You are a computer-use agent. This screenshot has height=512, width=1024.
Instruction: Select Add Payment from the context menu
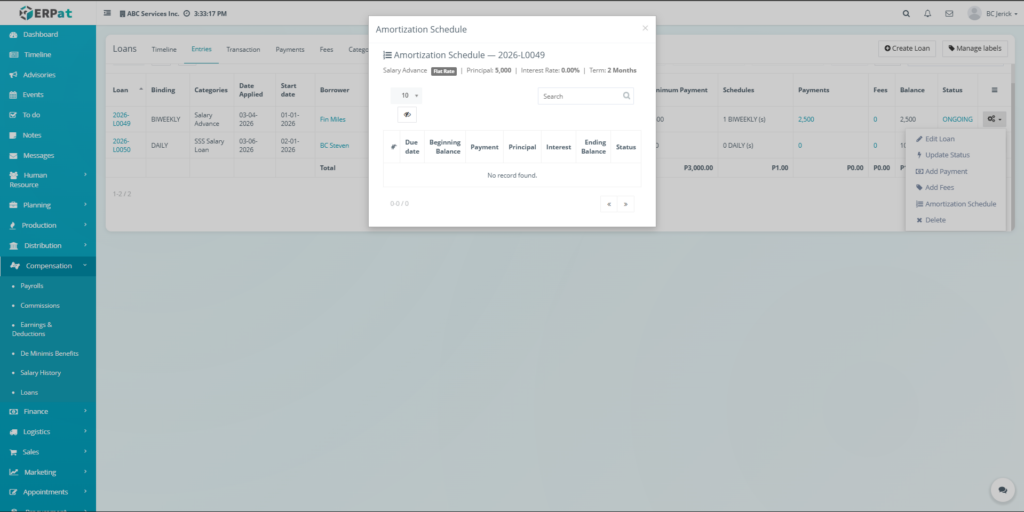[945, 172]
